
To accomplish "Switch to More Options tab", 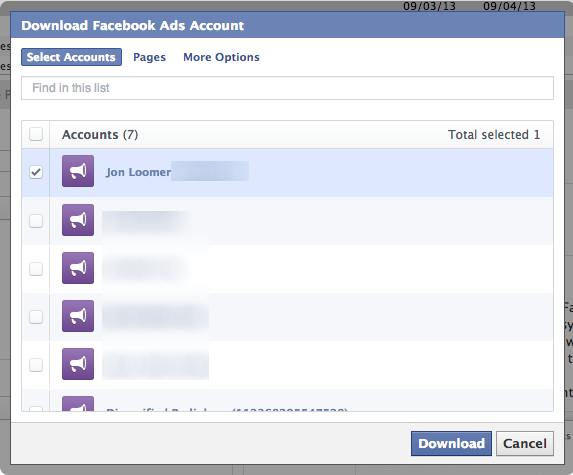I will (x=221, y=57).
